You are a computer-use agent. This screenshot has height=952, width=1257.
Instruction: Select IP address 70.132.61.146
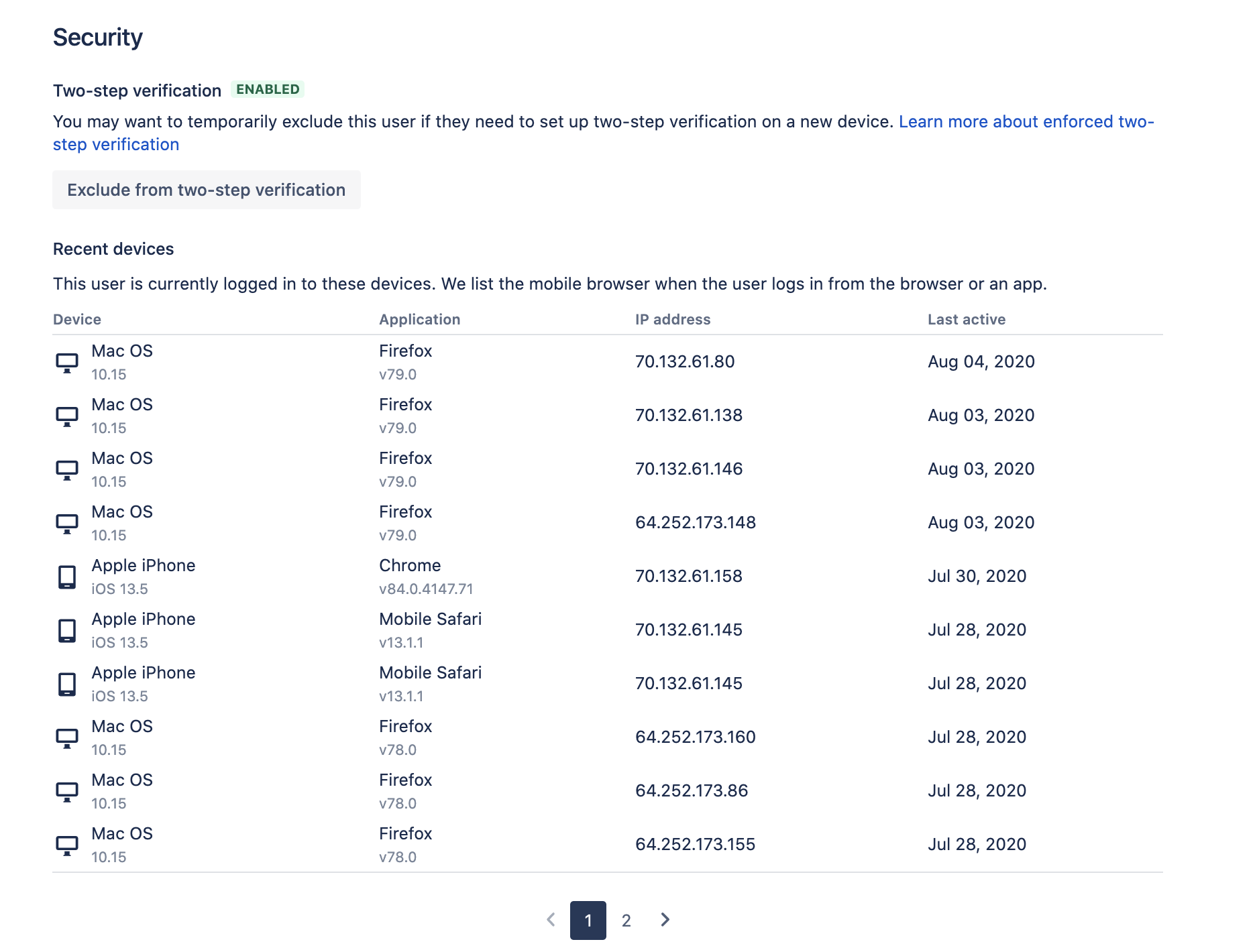[689, 469]
